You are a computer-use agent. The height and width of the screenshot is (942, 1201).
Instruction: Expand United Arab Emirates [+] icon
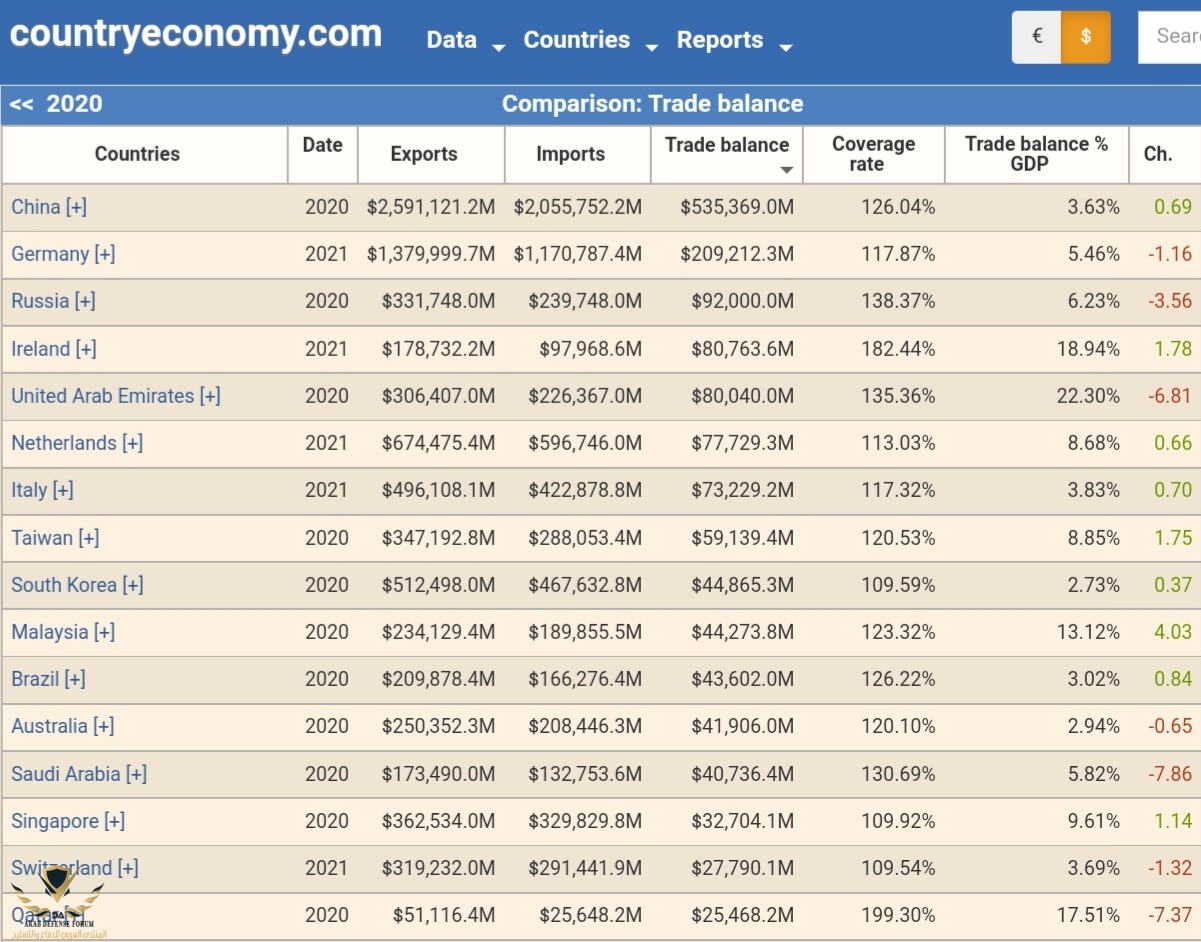[x=210, y=396]
